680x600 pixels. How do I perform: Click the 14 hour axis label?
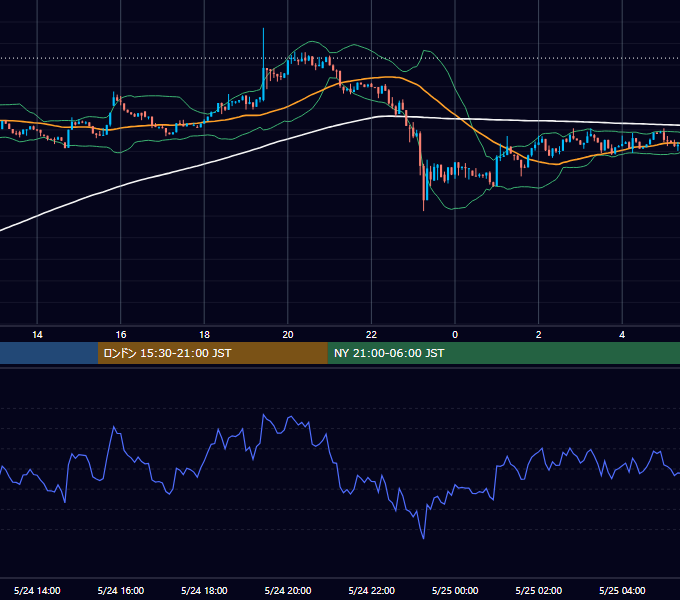point(37,335)
